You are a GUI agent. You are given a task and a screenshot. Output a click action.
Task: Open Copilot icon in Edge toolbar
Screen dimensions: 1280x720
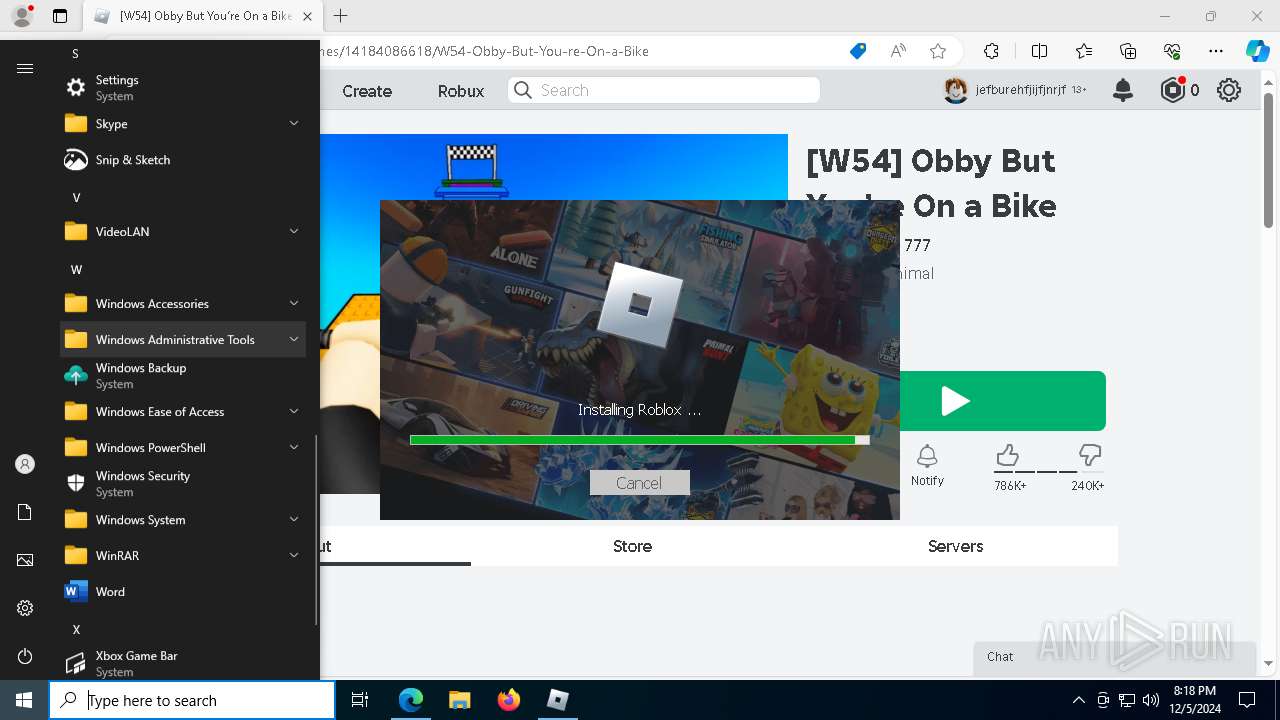(x=1257, y=51)
